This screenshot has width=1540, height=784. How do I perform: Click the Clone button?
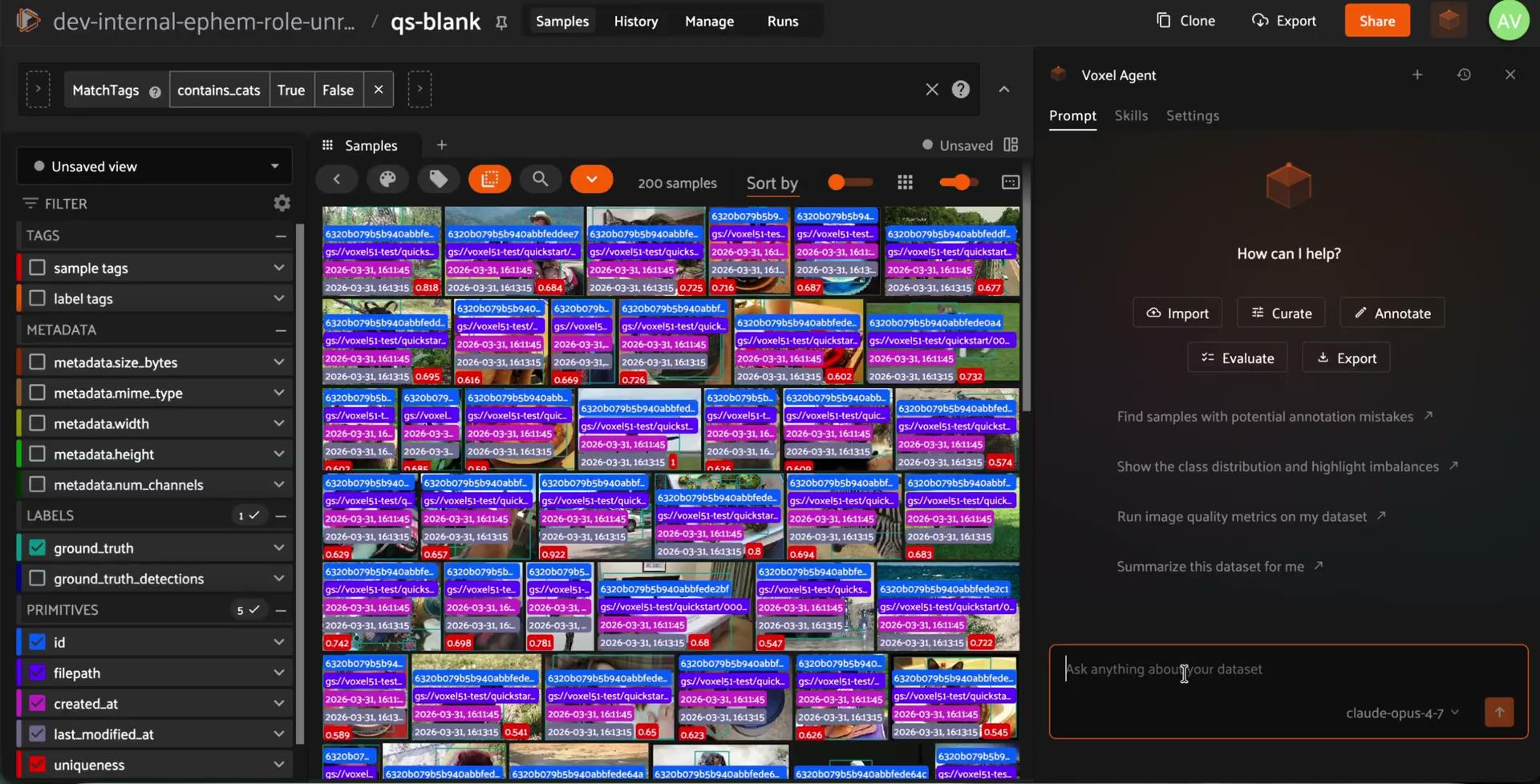(x=1185, y=21)
